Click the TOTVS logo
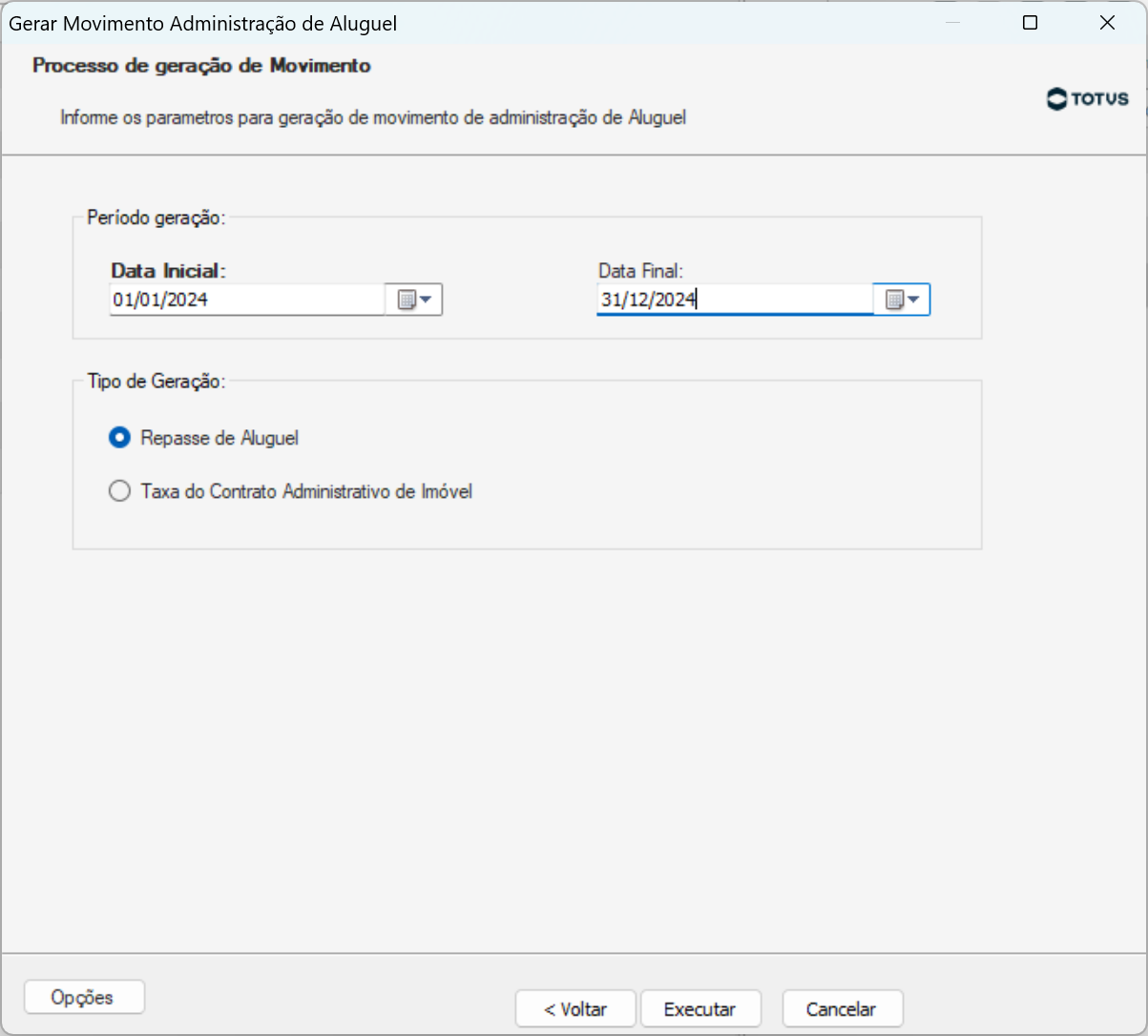Screen dimensions: 1148x1036 pos(1087,99)
